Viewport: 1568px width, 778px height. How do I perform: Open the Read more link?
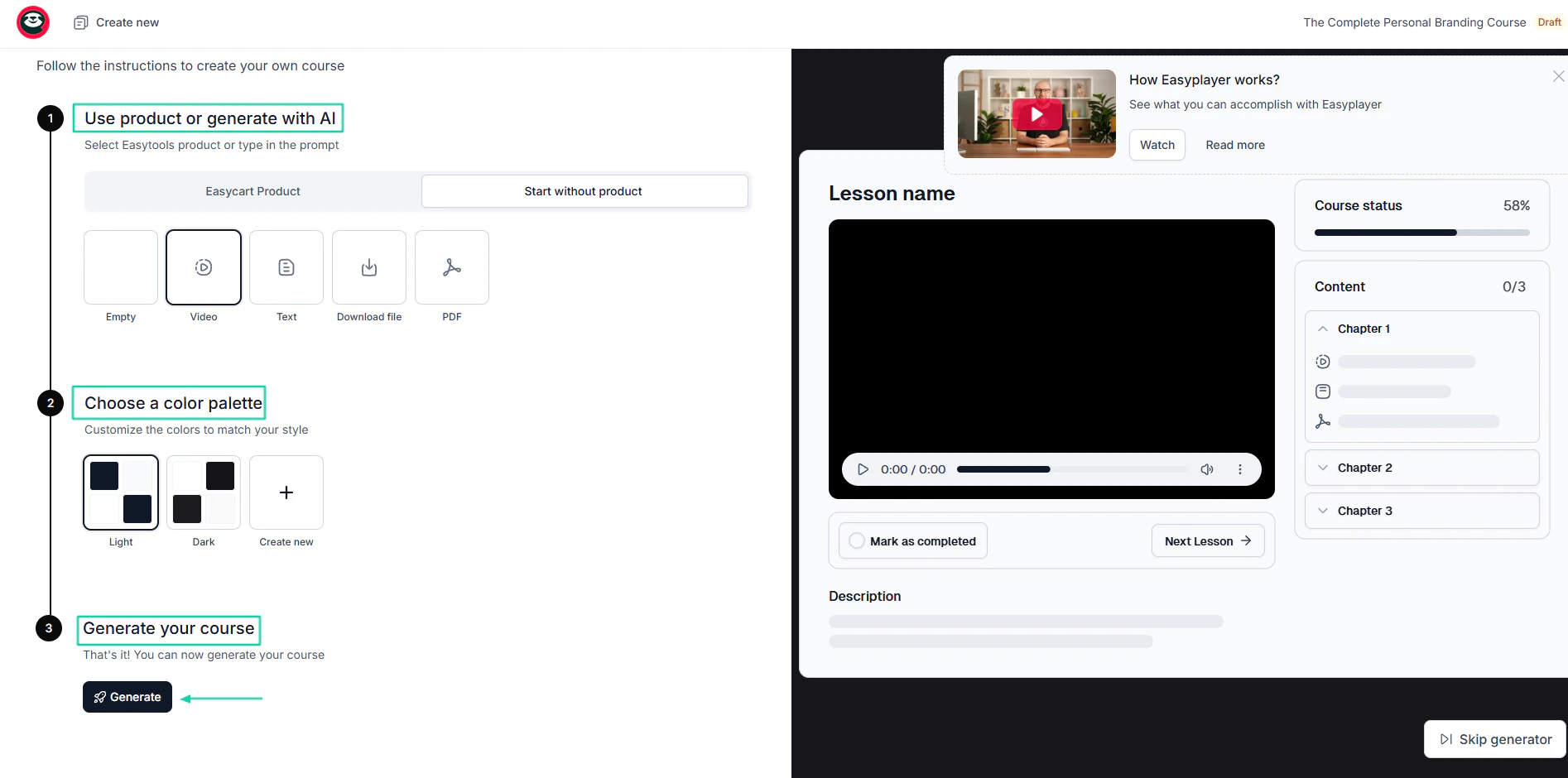1235,145
